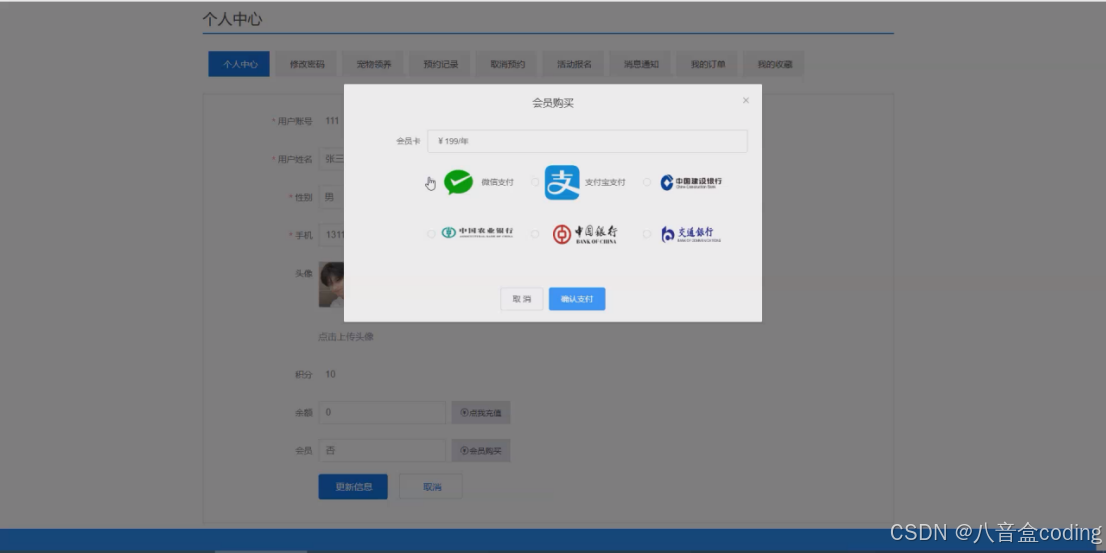The width and height of the screenshot is (1106, 553).
Task: Click the 支付宝支付 label text
Action: 605,183
